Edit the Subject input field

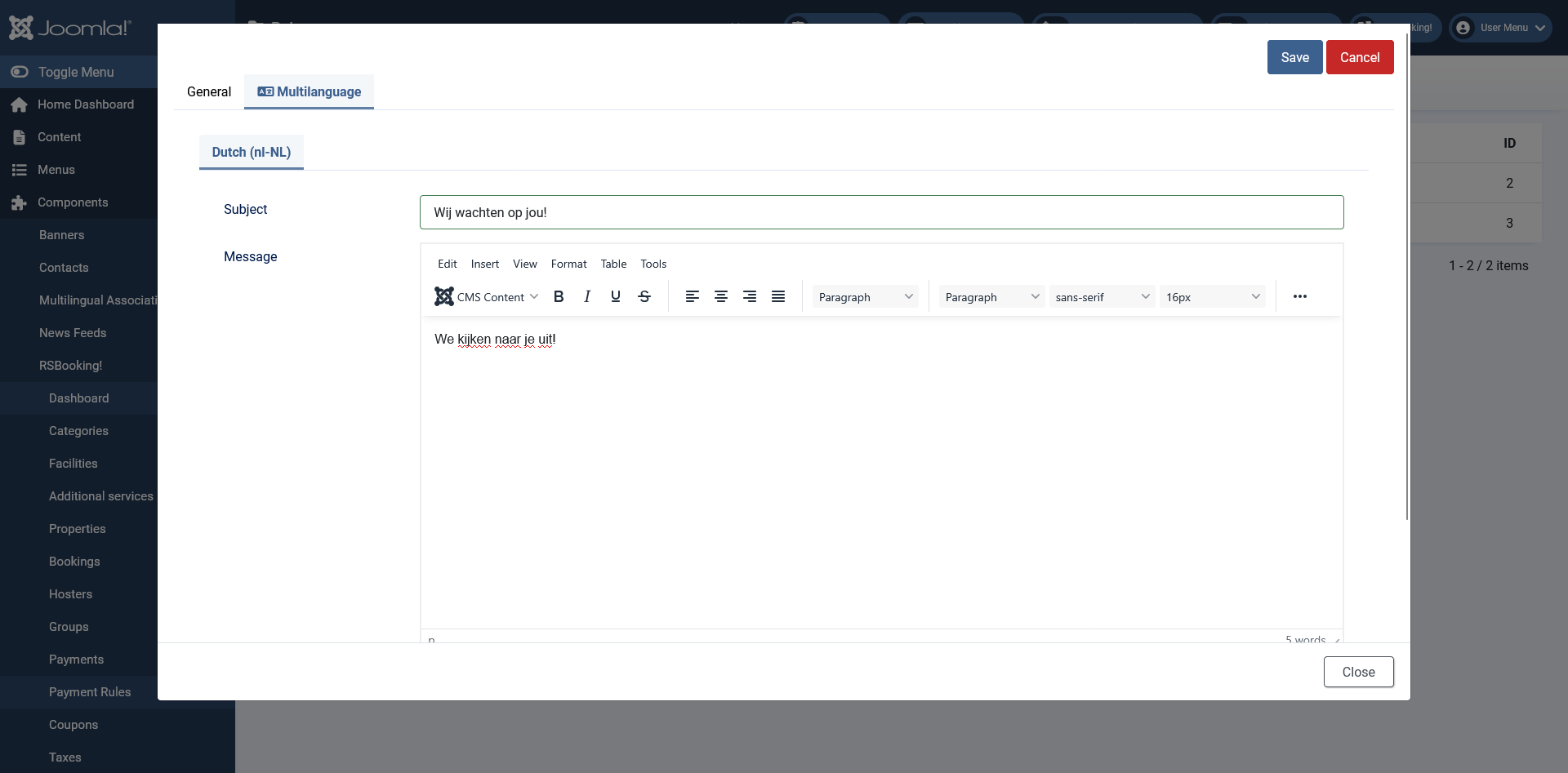(x=881, y=212)
